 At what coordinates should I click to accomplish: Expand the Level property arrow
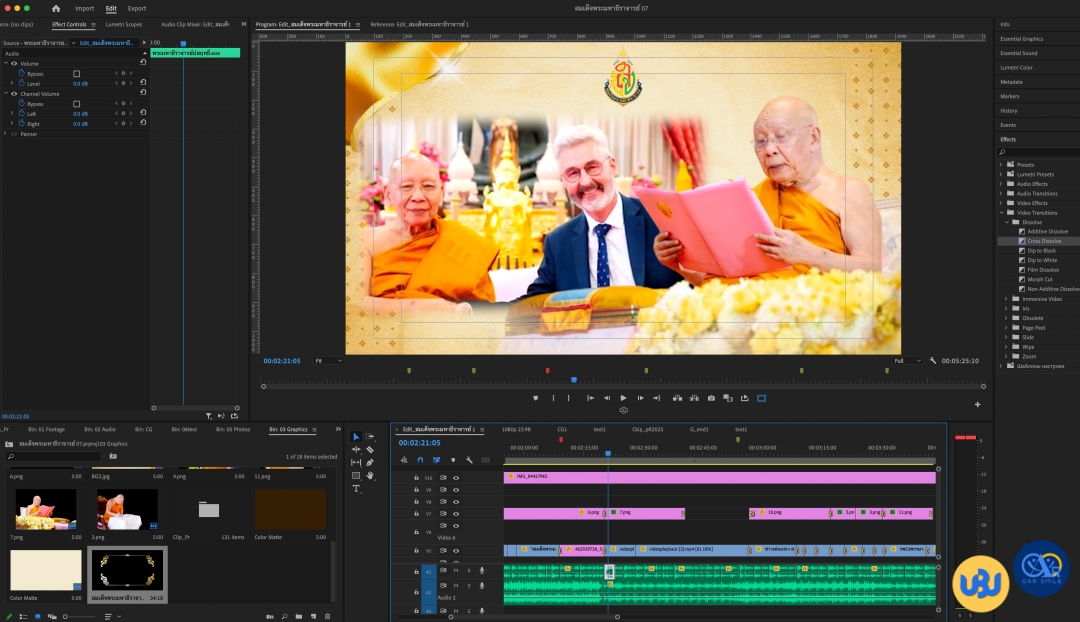(12, 83)
